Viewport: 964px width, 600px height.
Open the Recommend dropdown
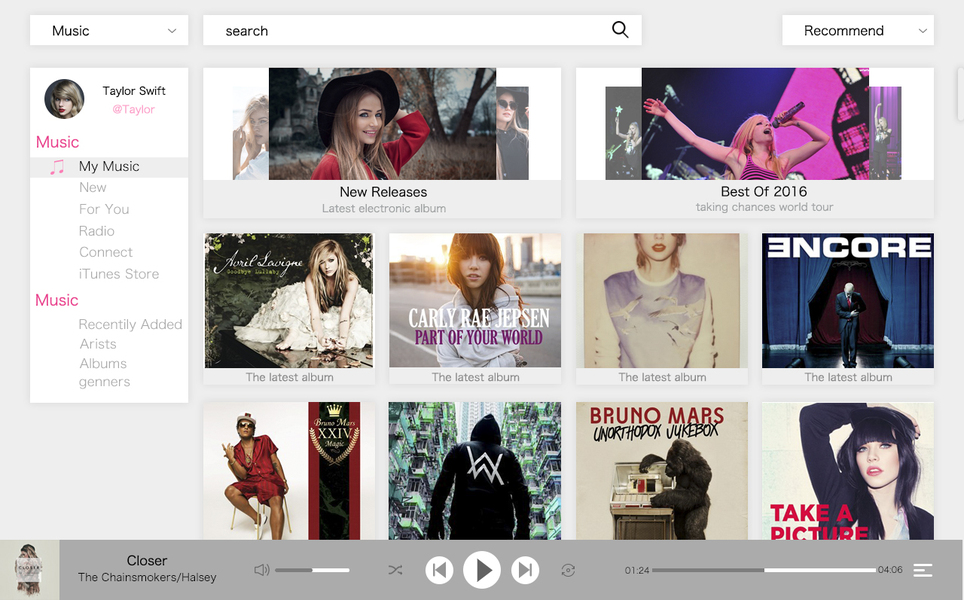(x=858, y=30)
